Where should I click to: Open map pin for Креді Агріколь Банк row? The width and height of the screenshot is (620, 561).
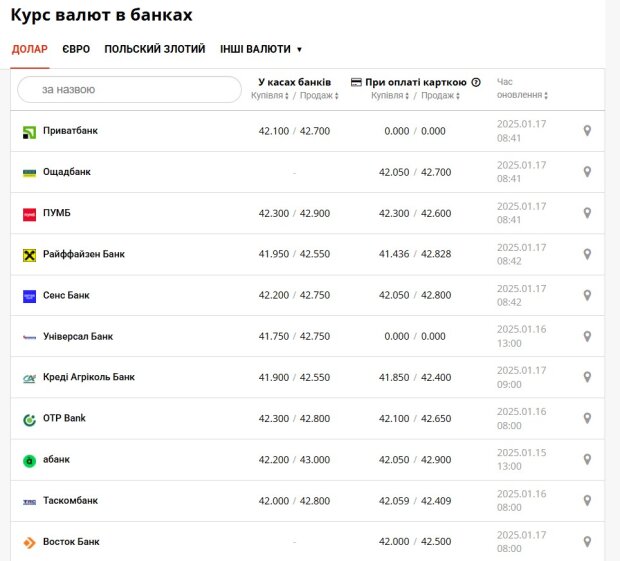(x=587, y=377)
